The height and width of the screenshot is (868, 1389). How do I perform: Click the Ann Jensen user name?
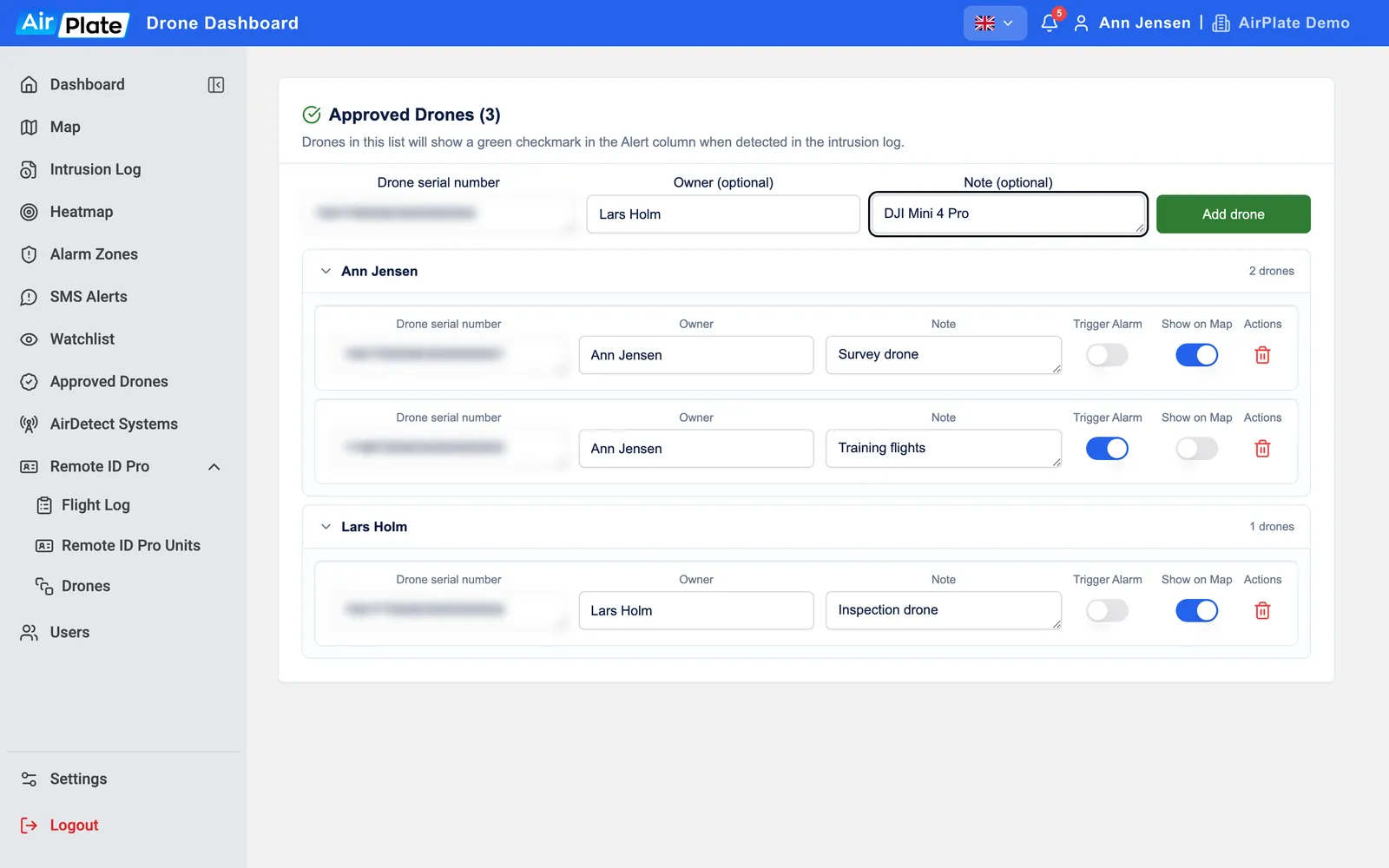click(x=1144, y=23)
